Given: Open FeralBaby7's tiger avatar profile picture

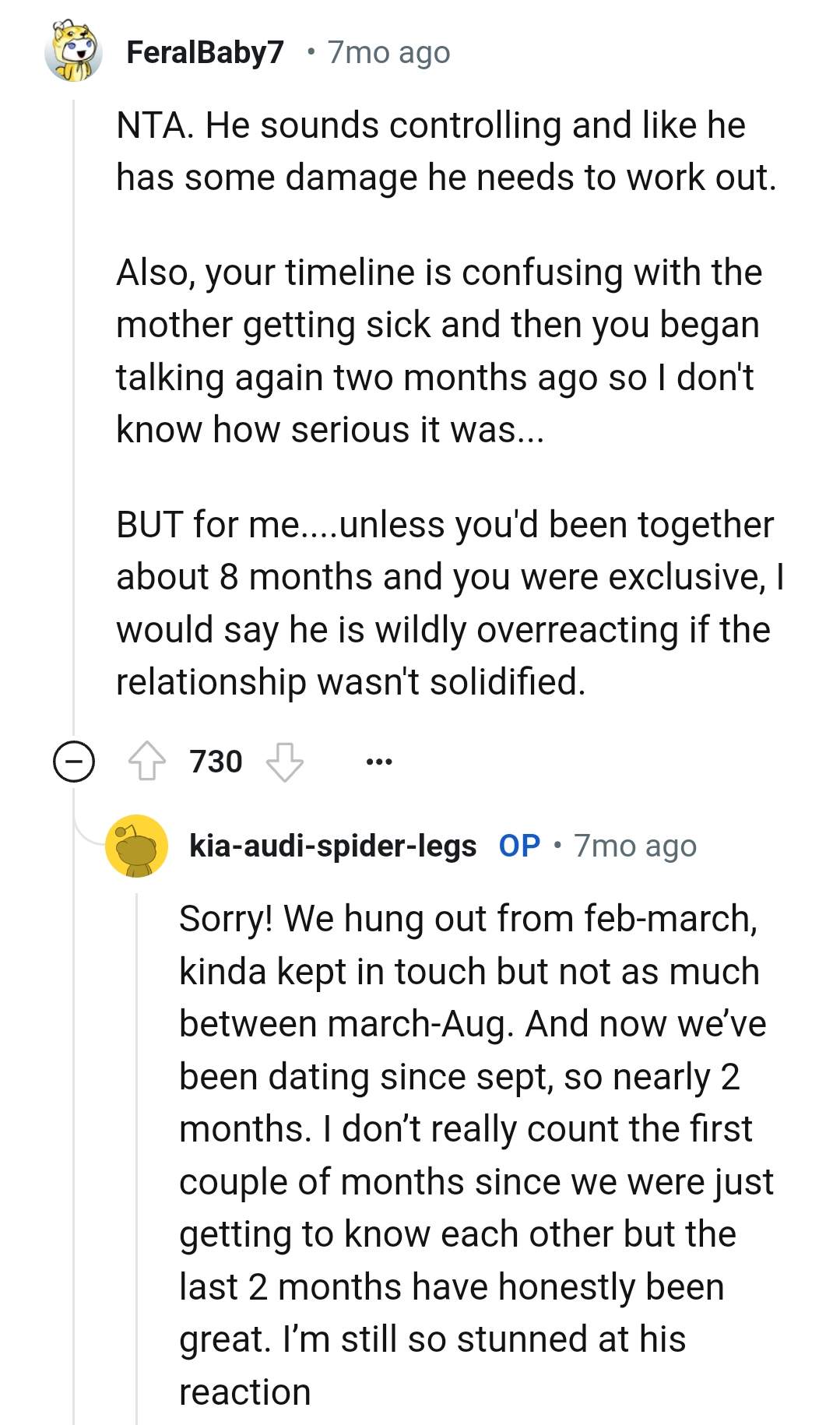Looking at the screenshot, I should 74,52.
